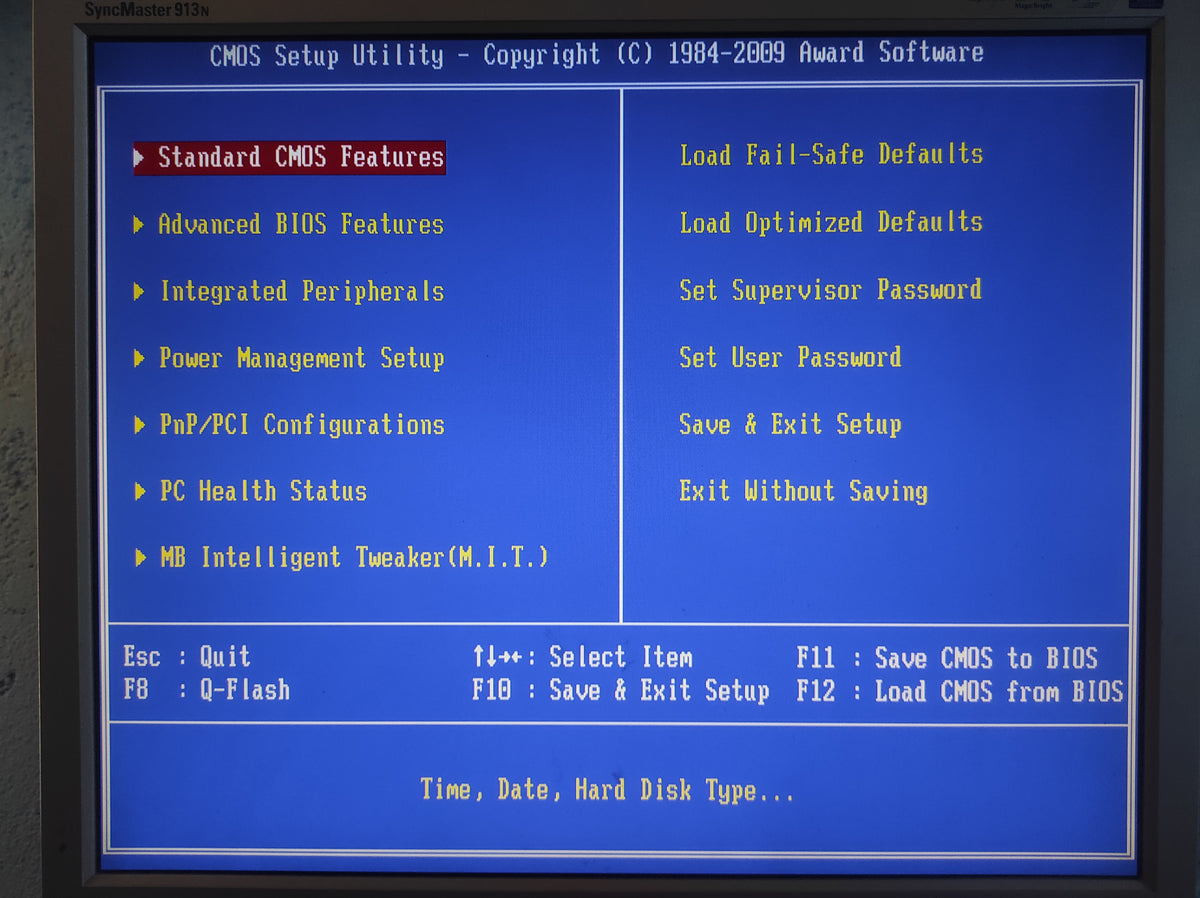Click arrow beside Power Management Setup
Image resolution: width=1200 pixels, height=898 pixels.
[x=139, y=358]
